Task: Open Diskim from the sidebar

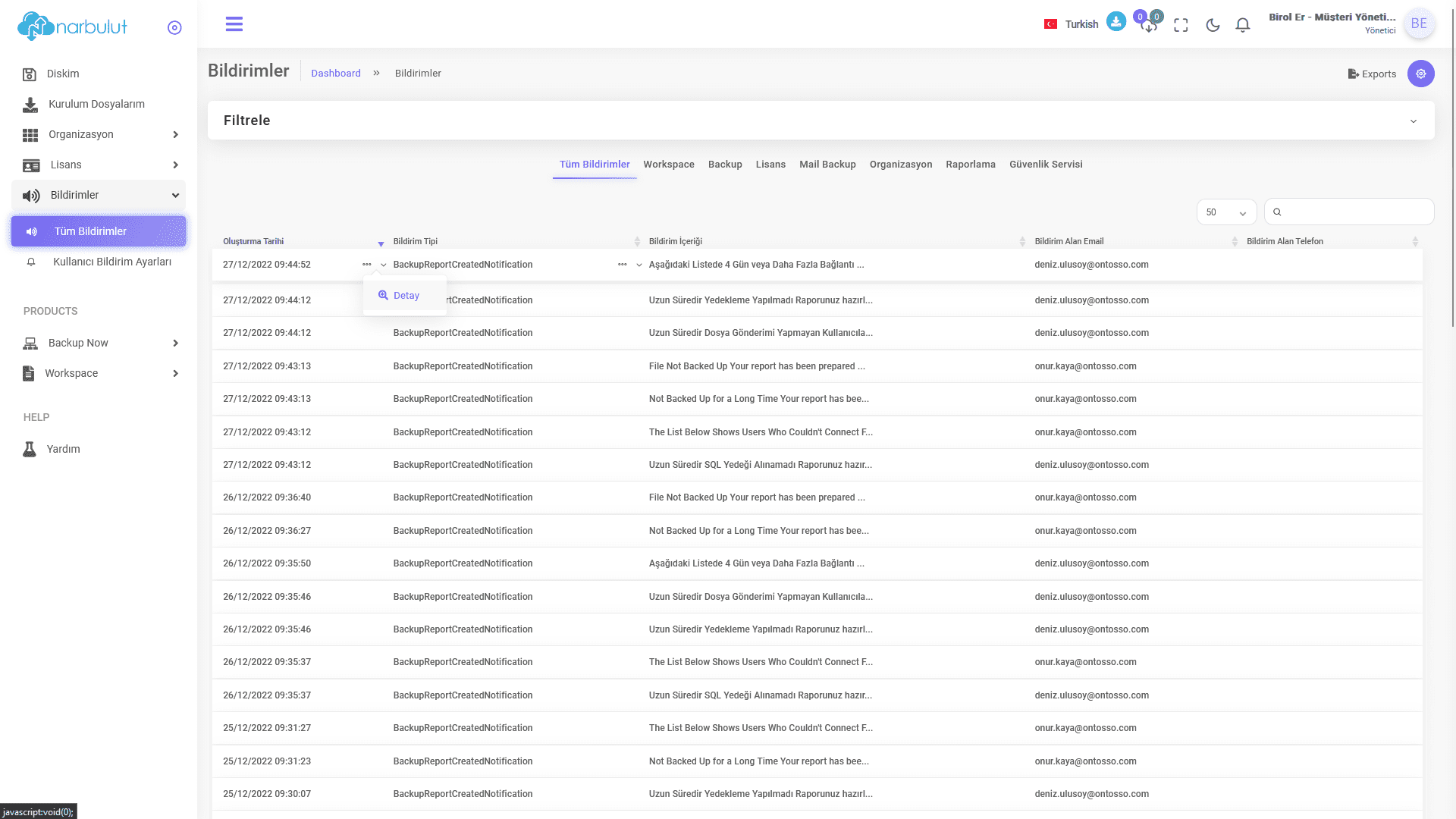Action: click(x=63, y=74)
